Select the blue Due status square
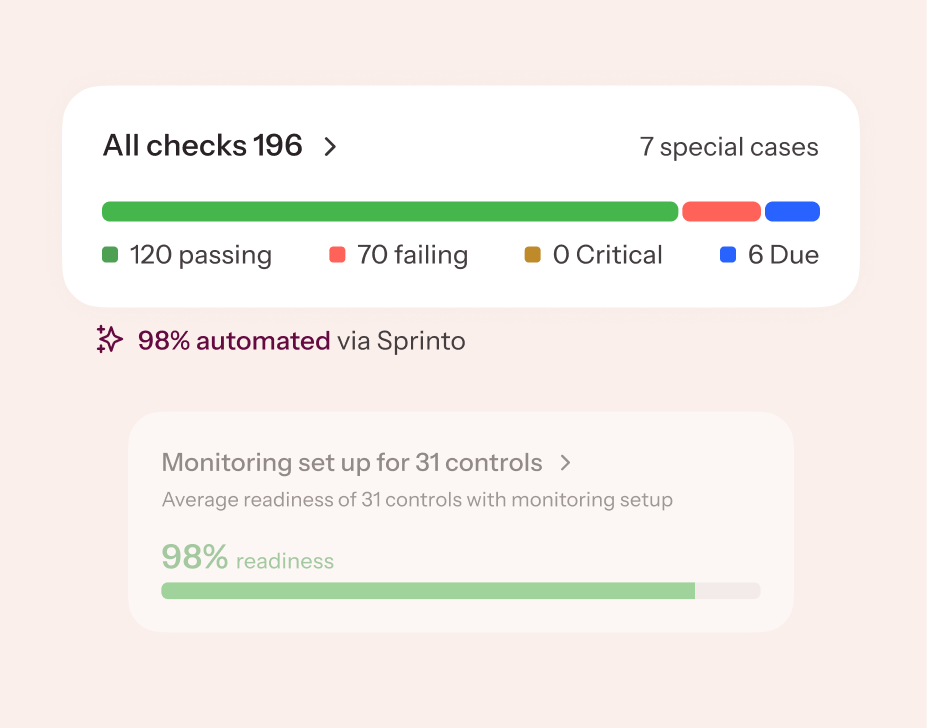Image resolution: width=927 pixels, height=728 pixels. click(x=727, y=254)
